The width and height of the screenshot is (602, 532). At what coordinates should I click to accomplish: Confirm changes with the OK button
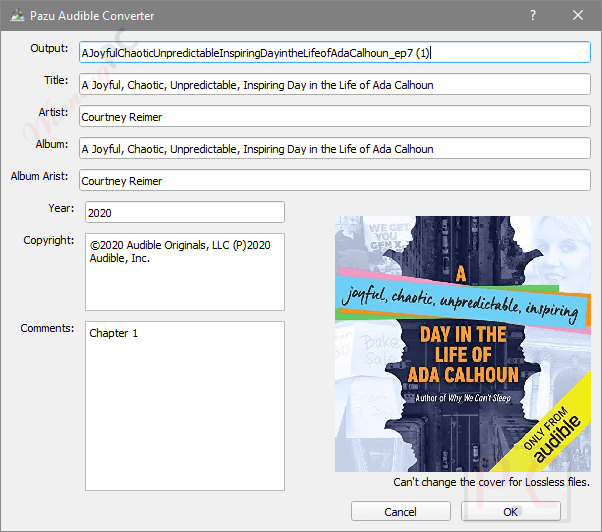pos(511,512)
